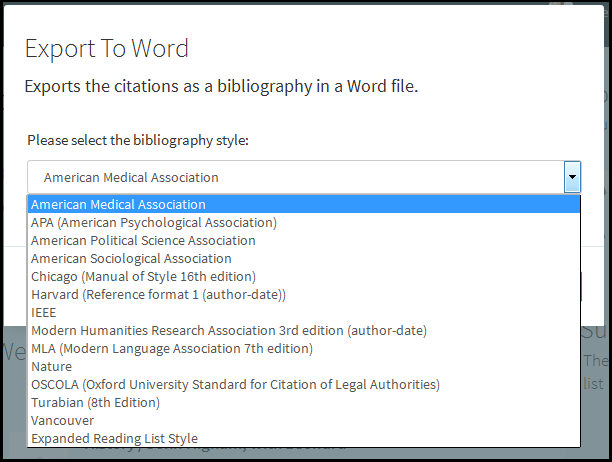Open the bibliography style dropdown arrow

572,177
